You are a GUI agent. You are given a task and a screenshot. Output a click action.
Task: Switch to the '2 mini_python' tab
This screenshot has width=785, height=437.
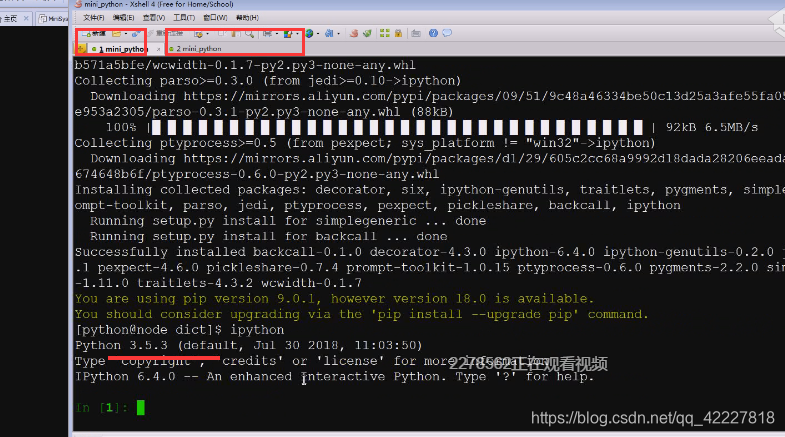pyautogui.click(x=199, y=49)
